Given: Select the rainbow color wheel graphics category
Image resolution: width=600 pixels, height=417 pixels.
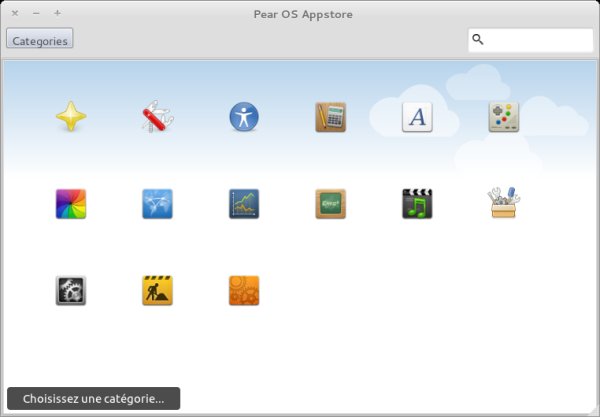Looking at the screenshot, I should (71, 204).
